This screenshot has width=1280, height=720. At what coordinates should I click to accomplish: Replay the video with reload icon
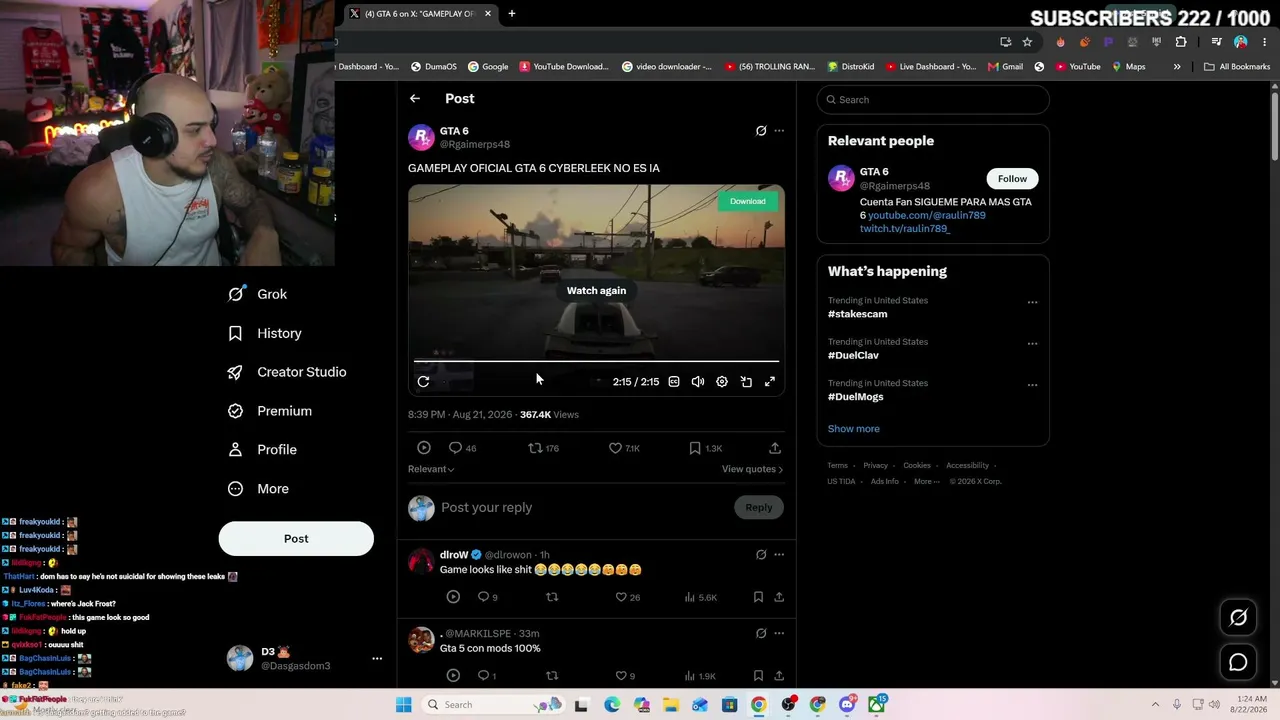pyautogui.click(x=423, y=381)
